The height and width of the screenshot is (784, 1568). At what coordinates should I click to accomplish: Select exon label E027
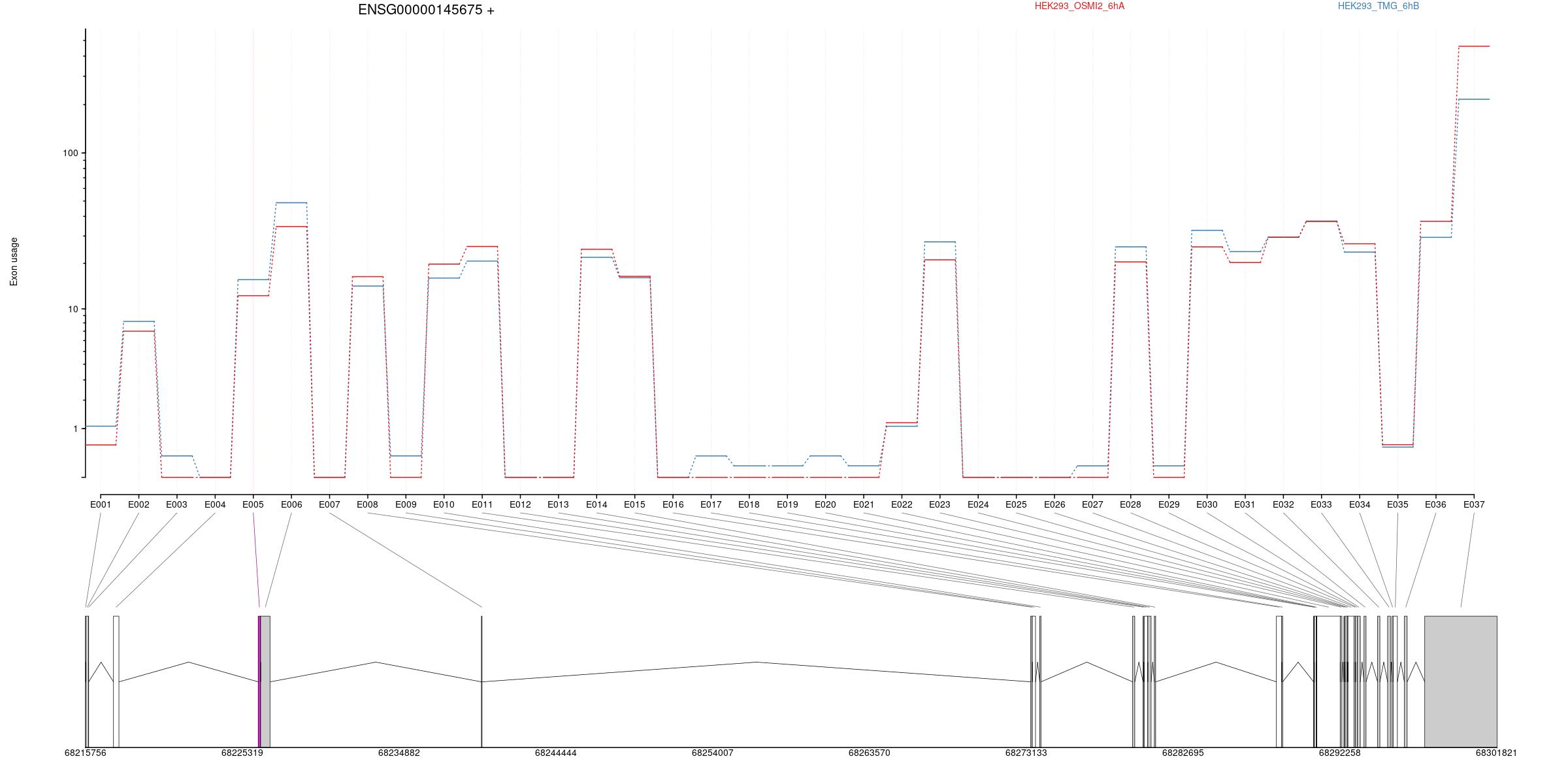(x=1092, y=505)
